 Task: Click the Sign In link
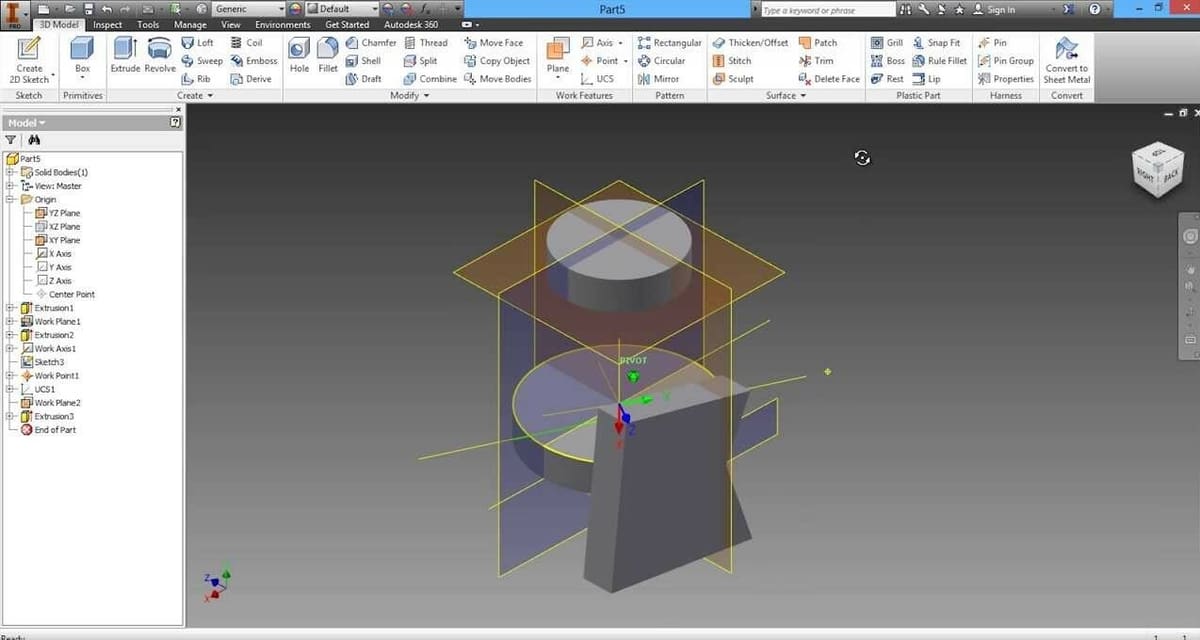coord(1001,9)
